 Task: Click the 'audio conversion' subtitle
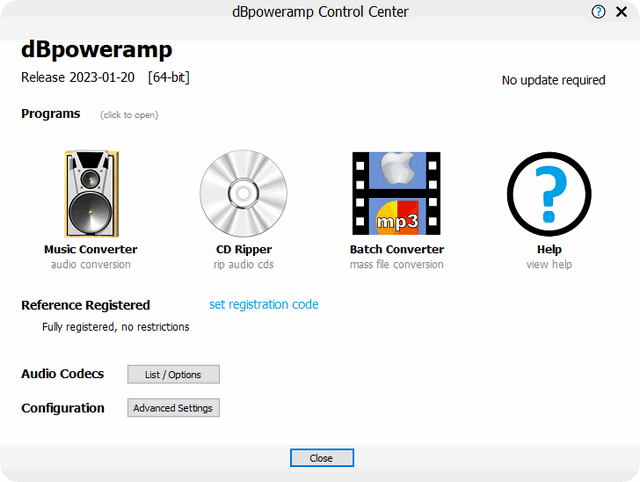pyautogui.click(x=91, y=264)
